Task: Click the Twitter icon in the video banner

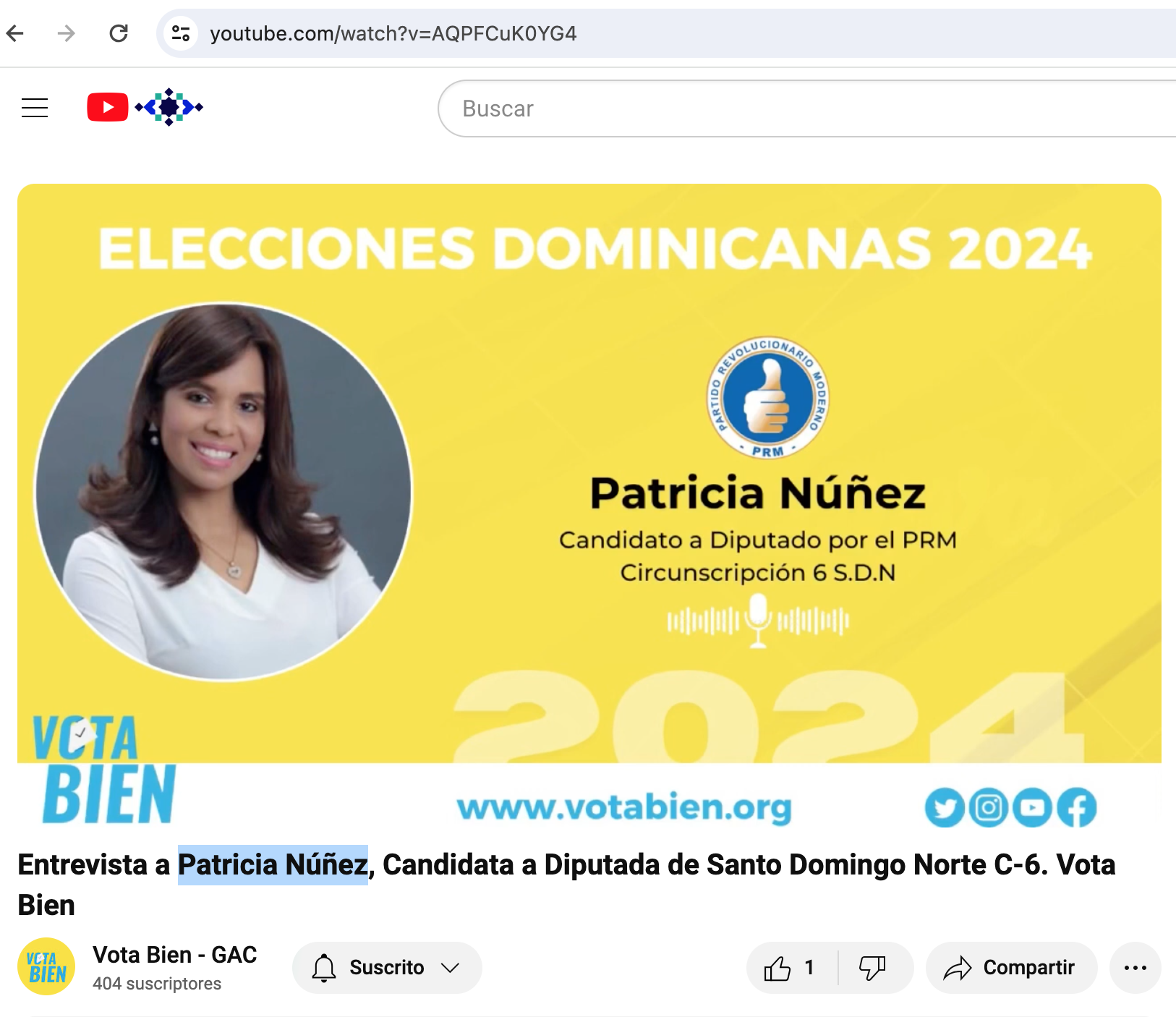Action: pos(945,807)
